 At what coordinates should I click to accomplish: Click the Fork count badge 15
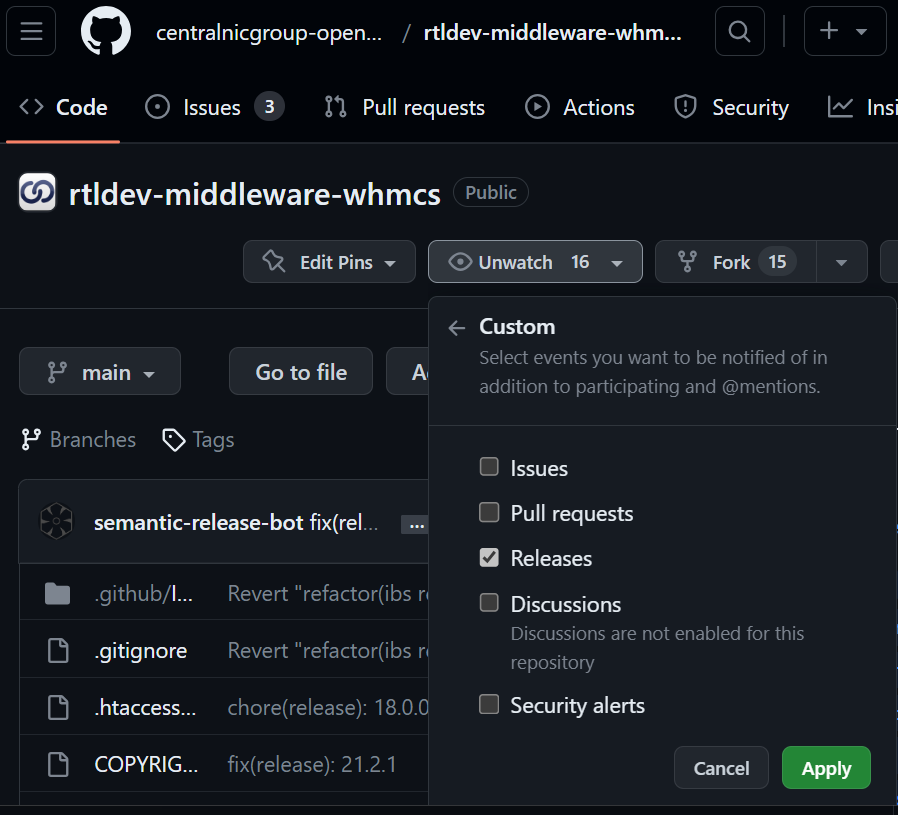[x=777, y=262]
